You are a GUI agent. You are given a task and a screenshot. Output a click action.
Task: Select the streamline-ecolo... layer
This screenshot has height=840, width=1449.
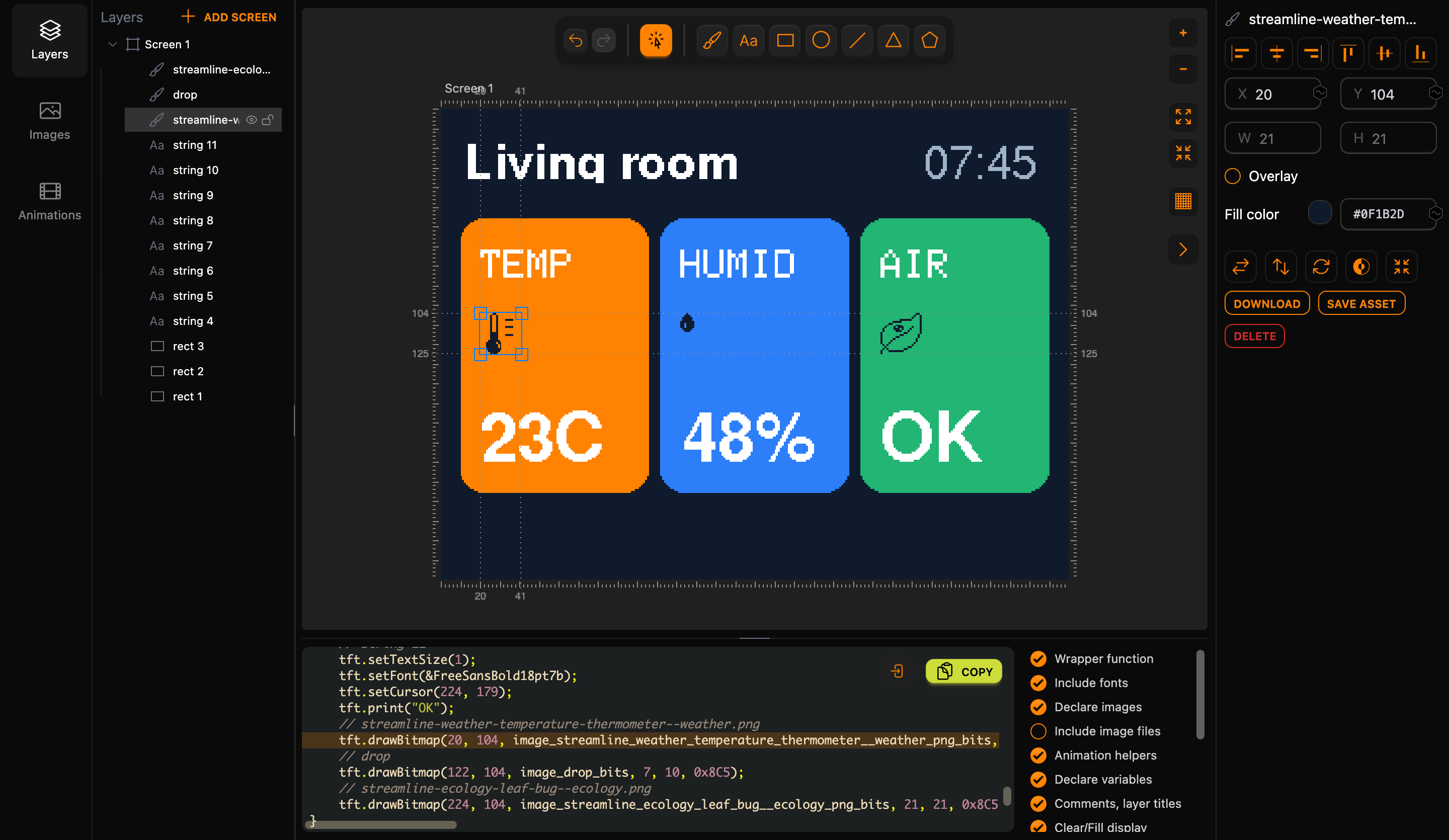204,69
